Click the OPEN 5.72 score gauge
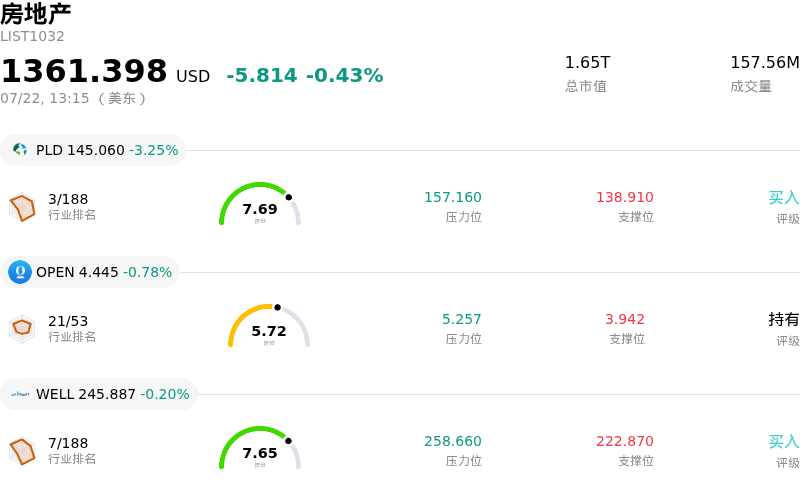Screen dimensions: 800x488 coord(269,326)
